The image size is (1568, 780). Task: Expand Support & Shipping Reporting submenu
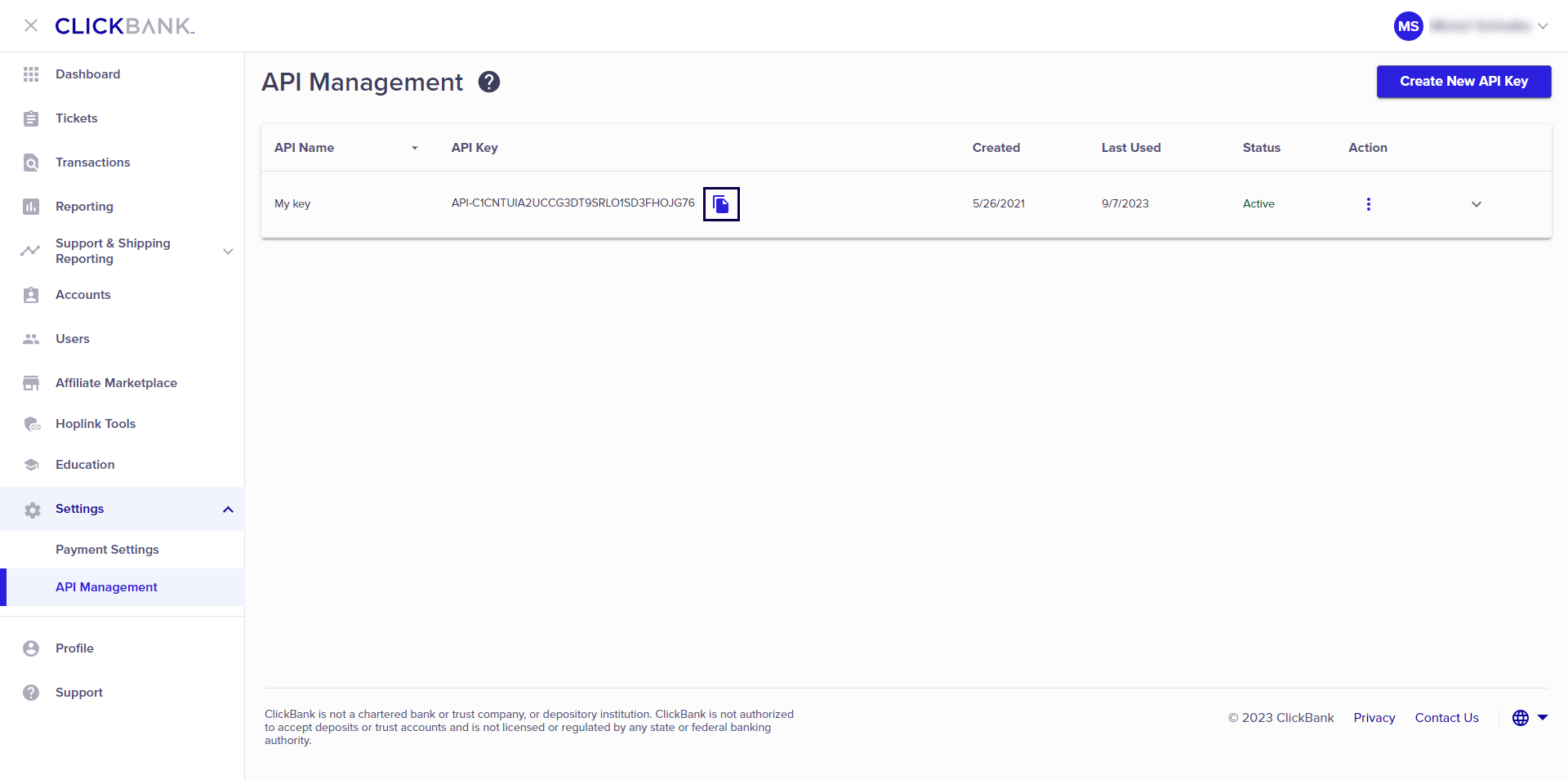[x=228, y=252]
